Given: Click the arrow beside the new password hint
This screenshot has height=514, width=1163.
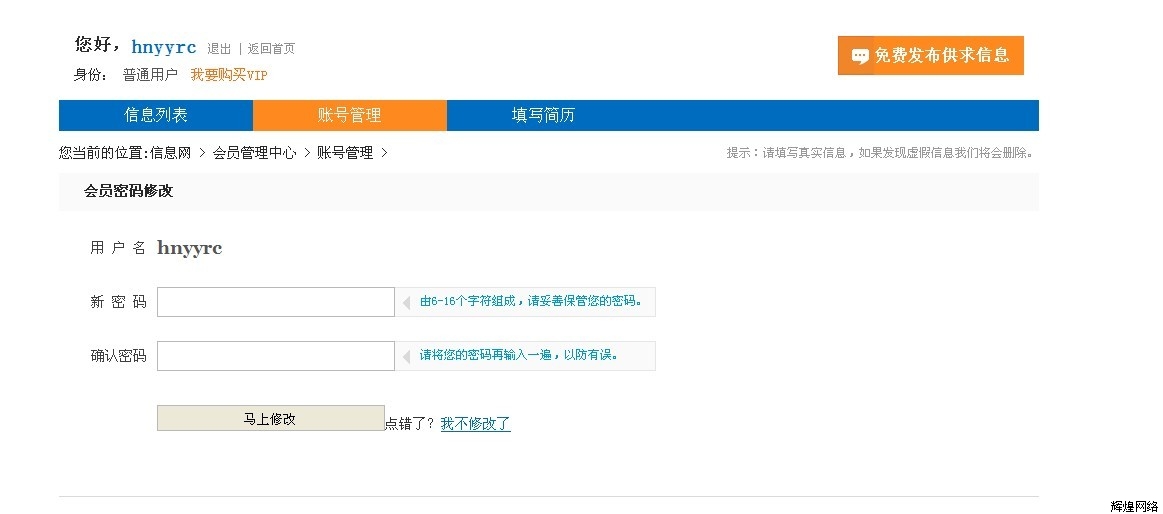Looking at the screenshot, I should pyautogui.click(x=406, y=303).
